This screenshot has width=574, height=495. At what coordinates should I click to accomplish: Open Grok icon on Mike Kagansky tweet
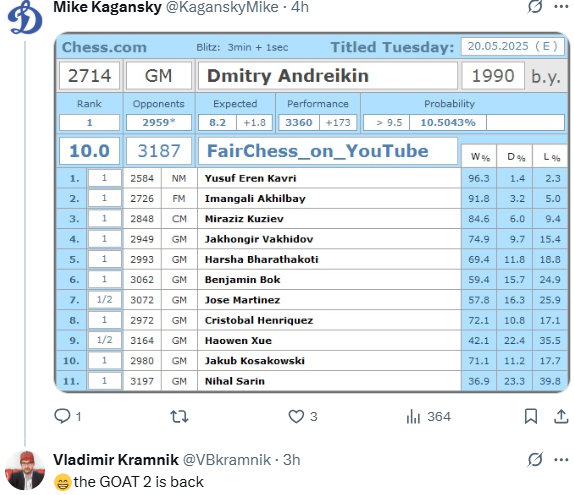tap(535, 6)
